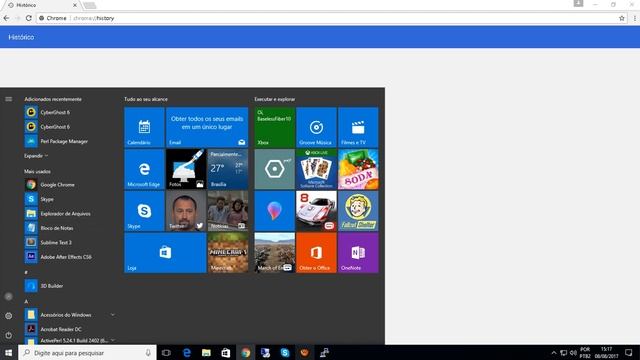Open the Fallout Shelter tile

(x=358, y=211)
